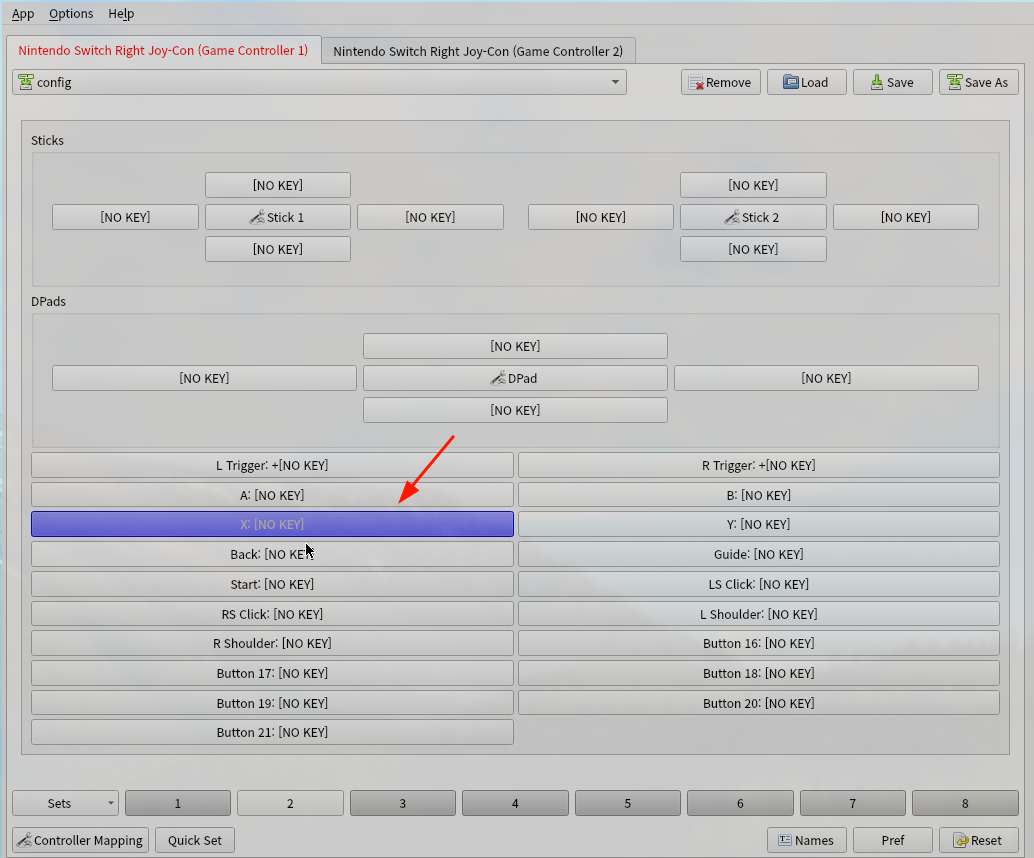
Task: Select set 3
Action: pos(403,803)
